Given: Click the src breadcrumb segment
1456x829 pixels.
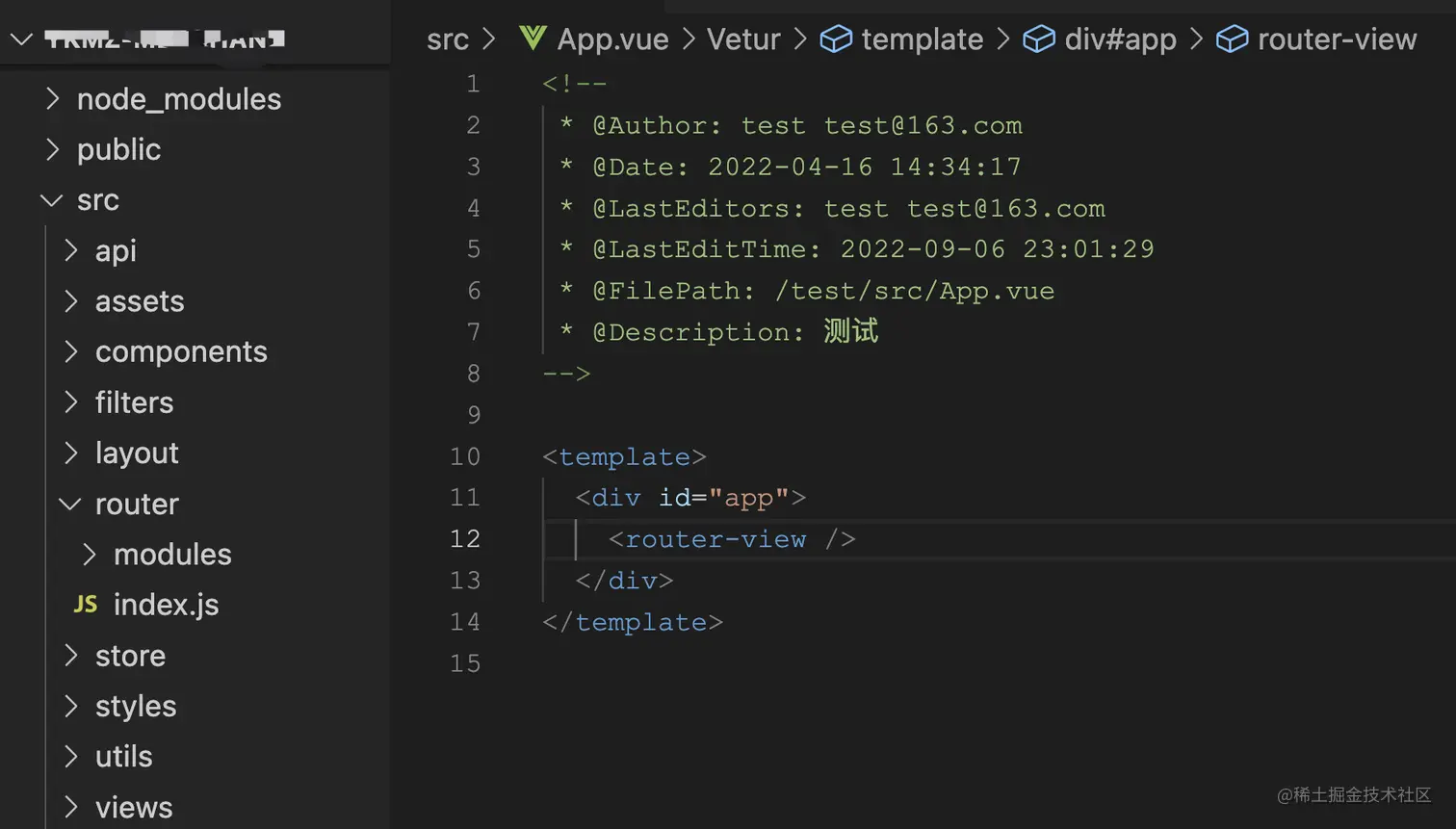Looking at the screenshot, I should point(448,39).
